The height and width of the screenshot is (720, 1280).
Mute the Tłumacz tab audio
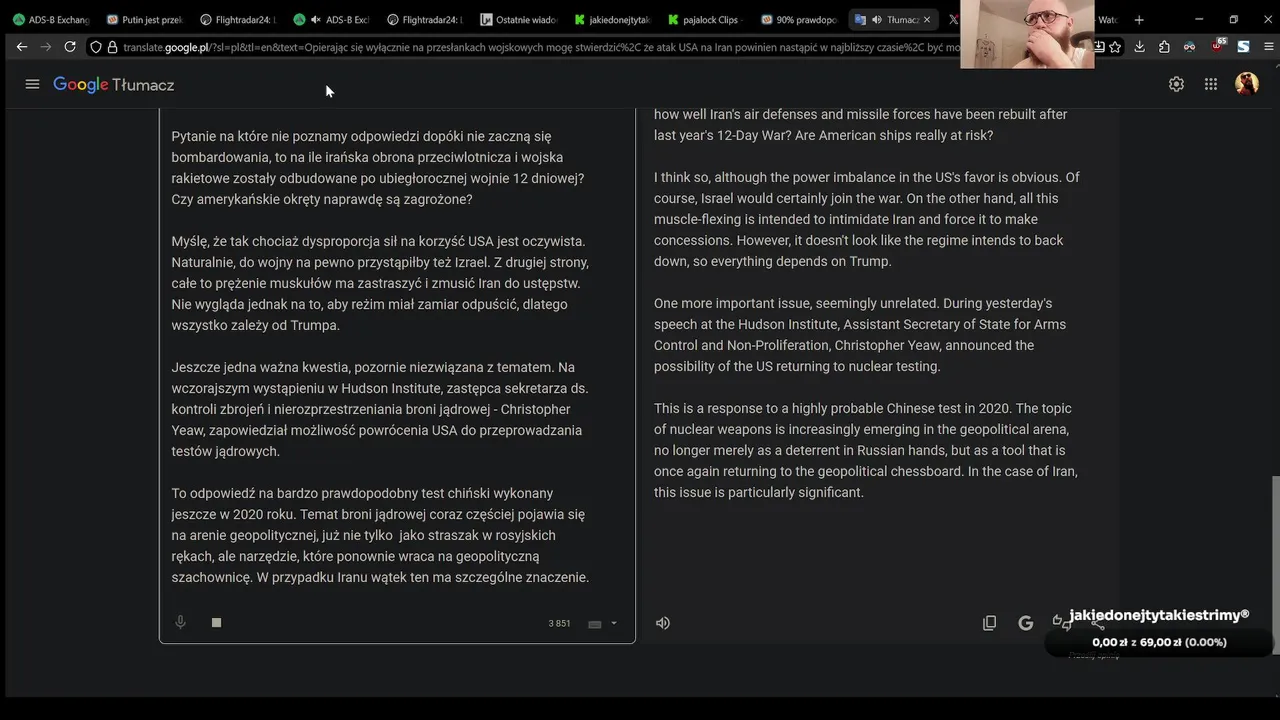(x=876, y=19)
